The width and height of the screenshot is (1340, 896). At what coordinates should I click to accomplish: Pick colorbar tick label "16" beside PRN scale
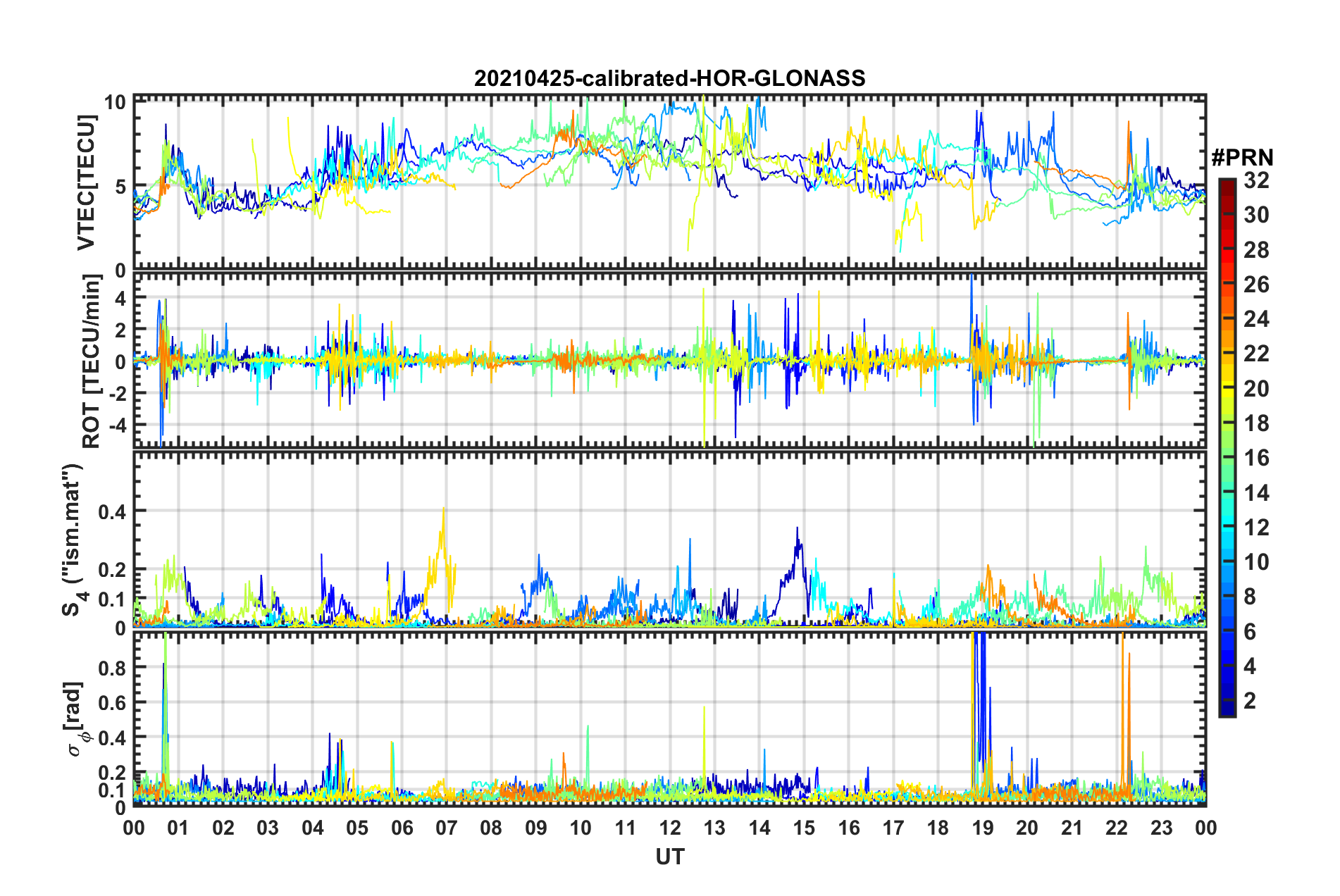click(x=1256, y=458)
